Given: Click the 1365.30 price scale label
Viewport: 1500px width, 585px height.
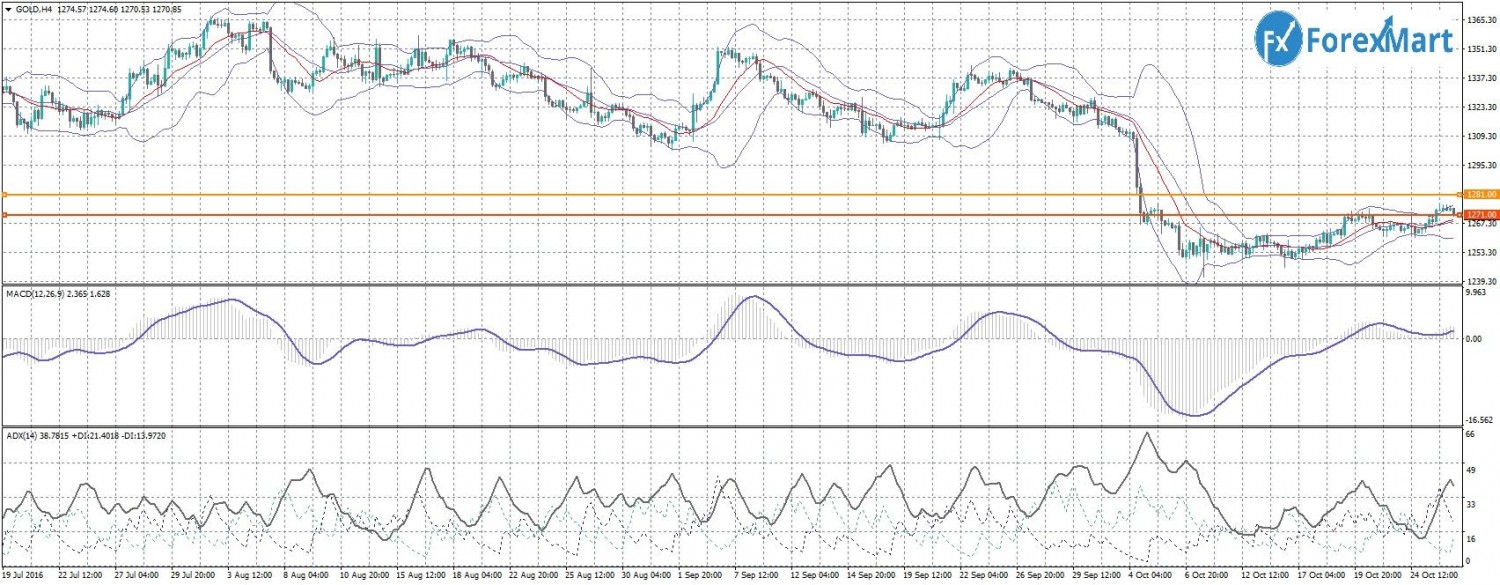Looking at the screenshot, I should (x=1479, y=20).
